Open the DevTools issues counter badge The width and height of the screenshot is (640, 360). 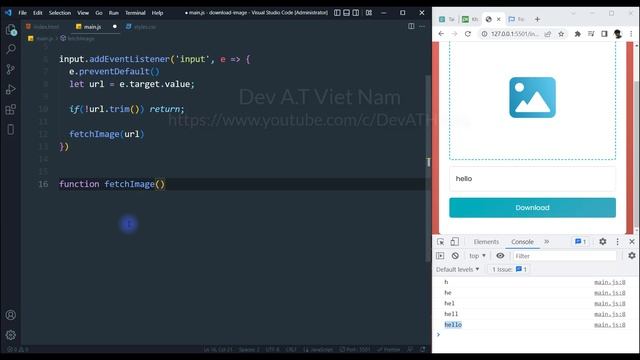click(580, 242)
